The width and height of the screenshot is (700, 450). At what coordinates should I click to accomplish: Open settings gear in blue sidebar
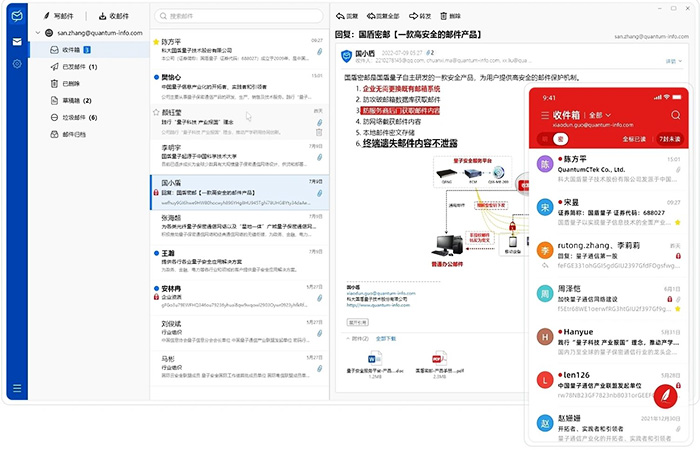(x=17, y=64)
